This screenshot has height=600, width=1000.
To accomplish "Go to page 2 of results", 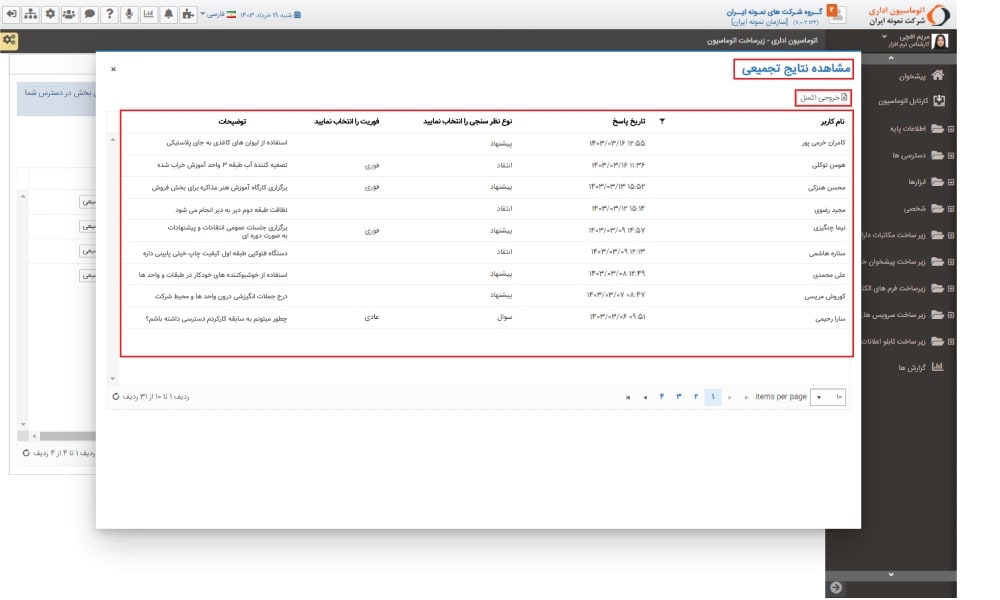I will click(695, 397).
